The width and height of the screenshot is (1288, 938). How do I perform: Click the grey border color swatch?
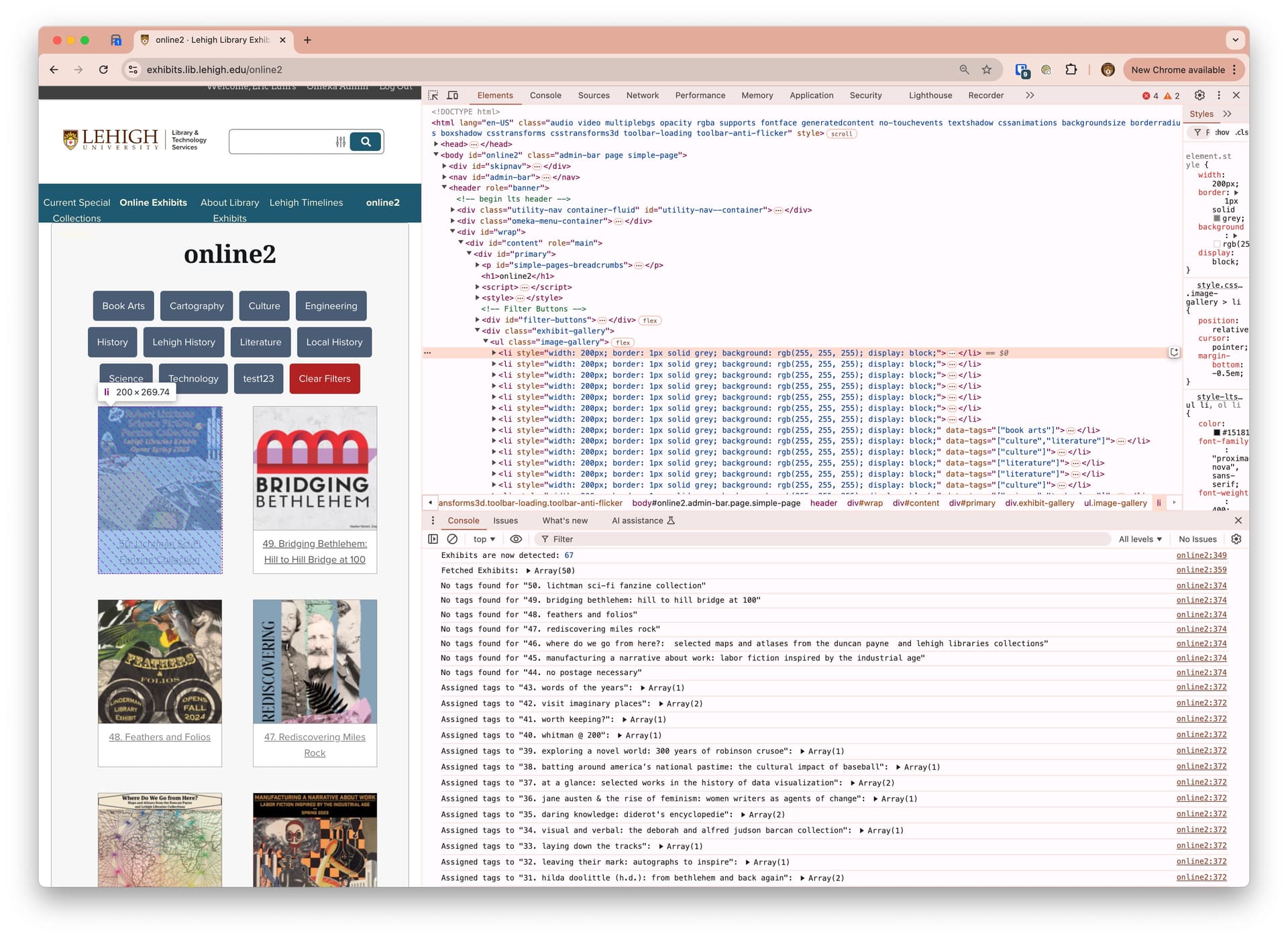[1217, 219]
